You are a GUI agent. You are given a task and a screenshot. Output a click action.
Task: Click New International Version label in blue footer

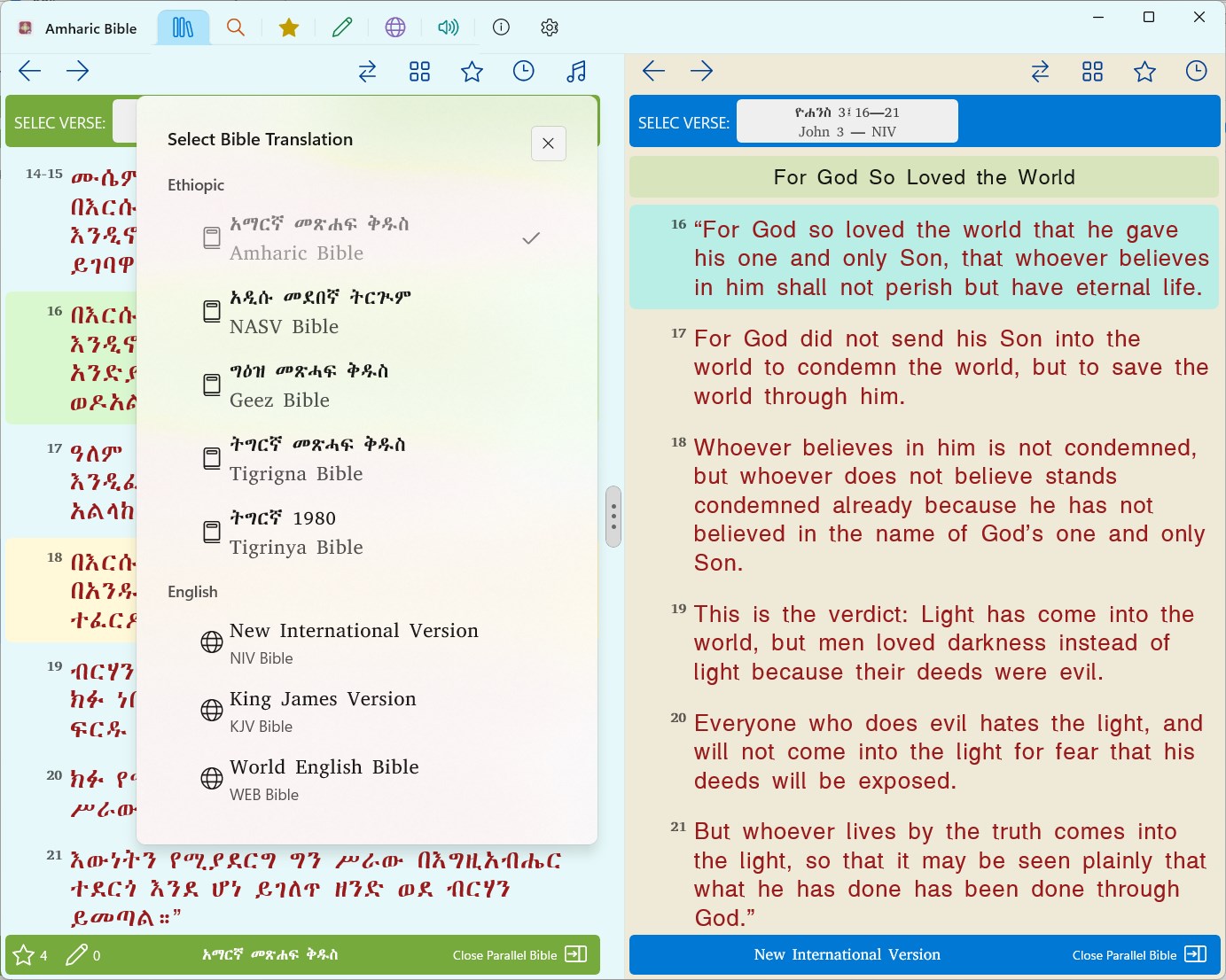(847, 954)
